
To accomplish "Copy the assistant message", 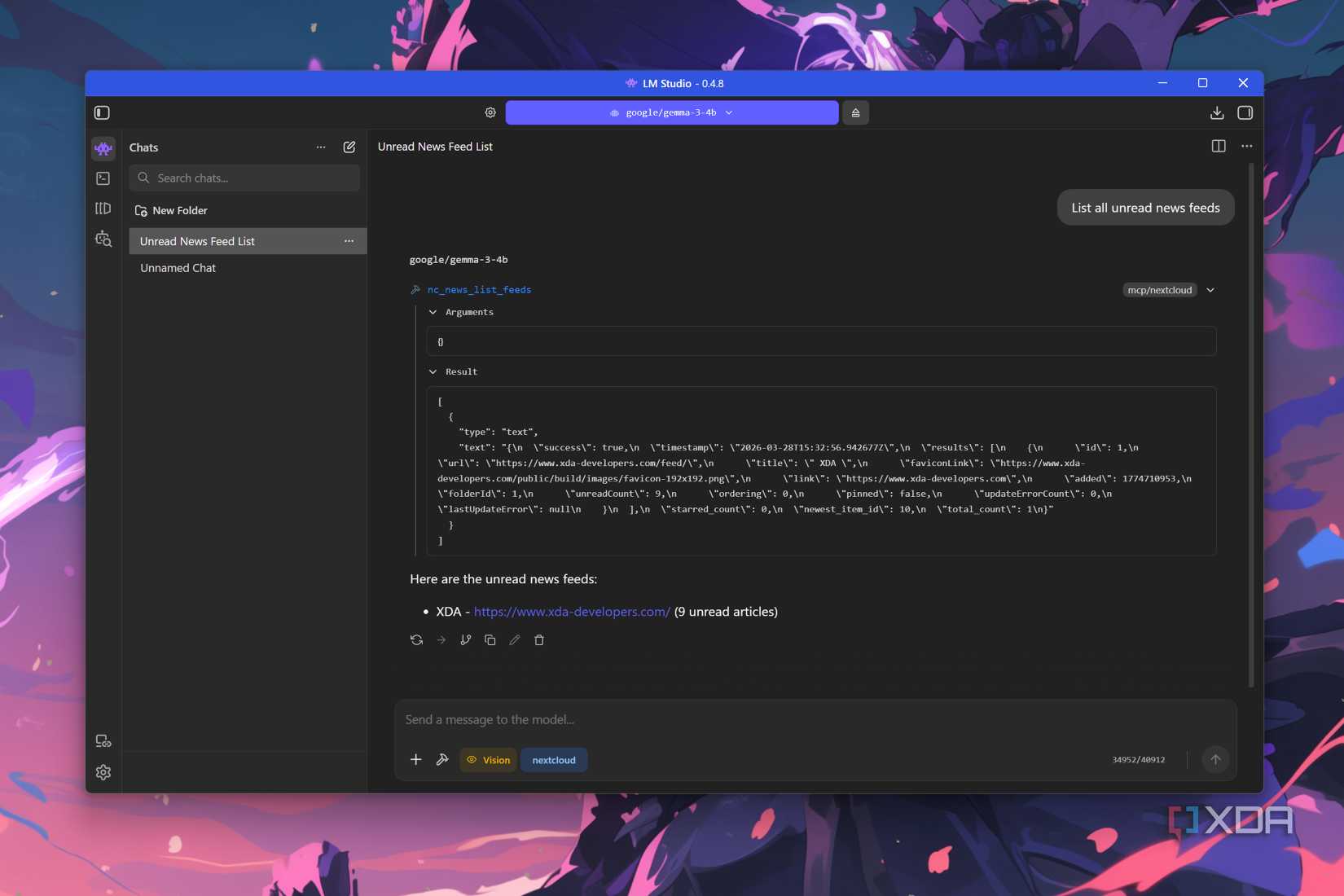I will coord(490,640).
